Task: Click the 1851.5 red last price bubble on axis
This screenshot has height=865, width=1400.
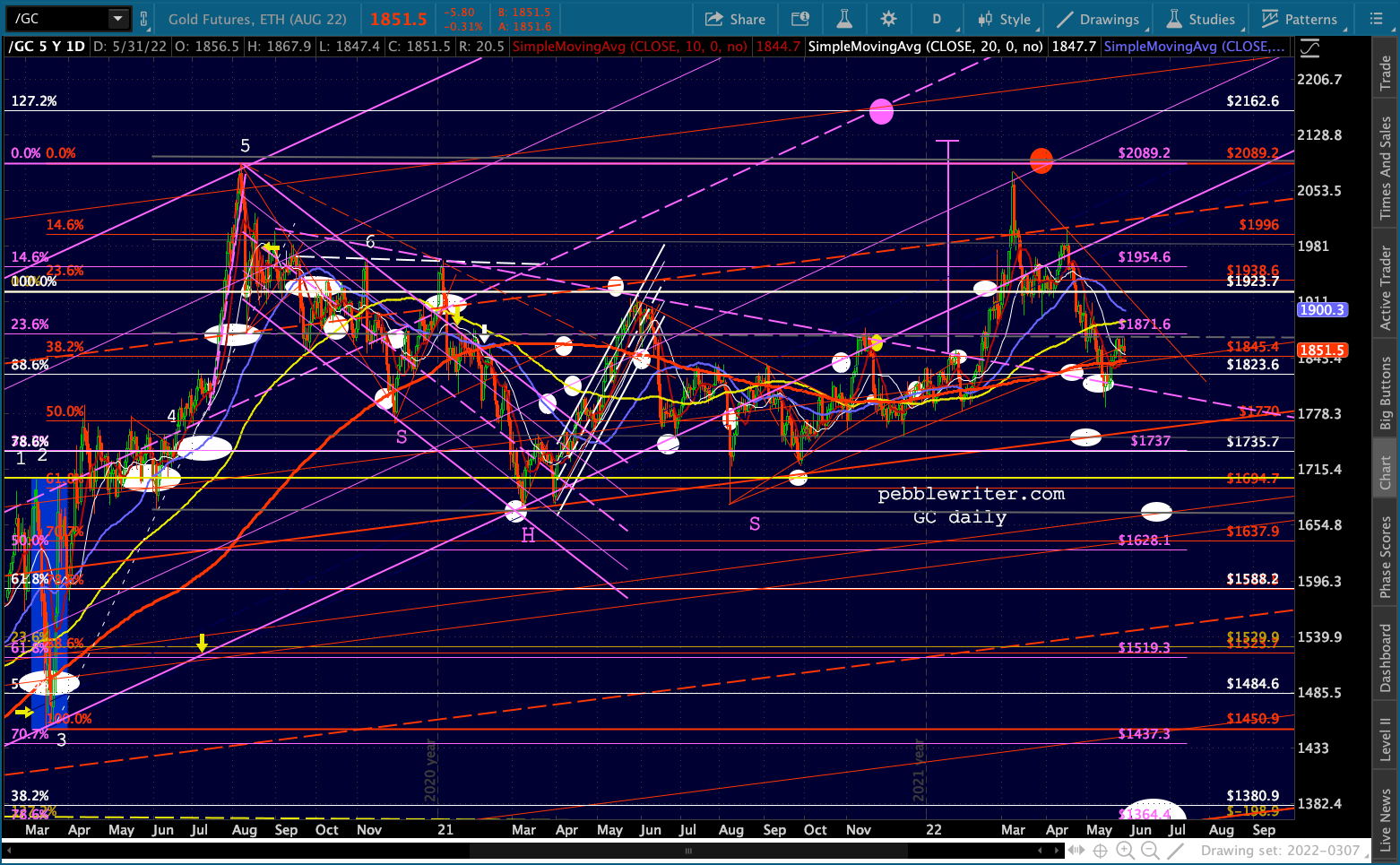Action: coord(1322,350)
